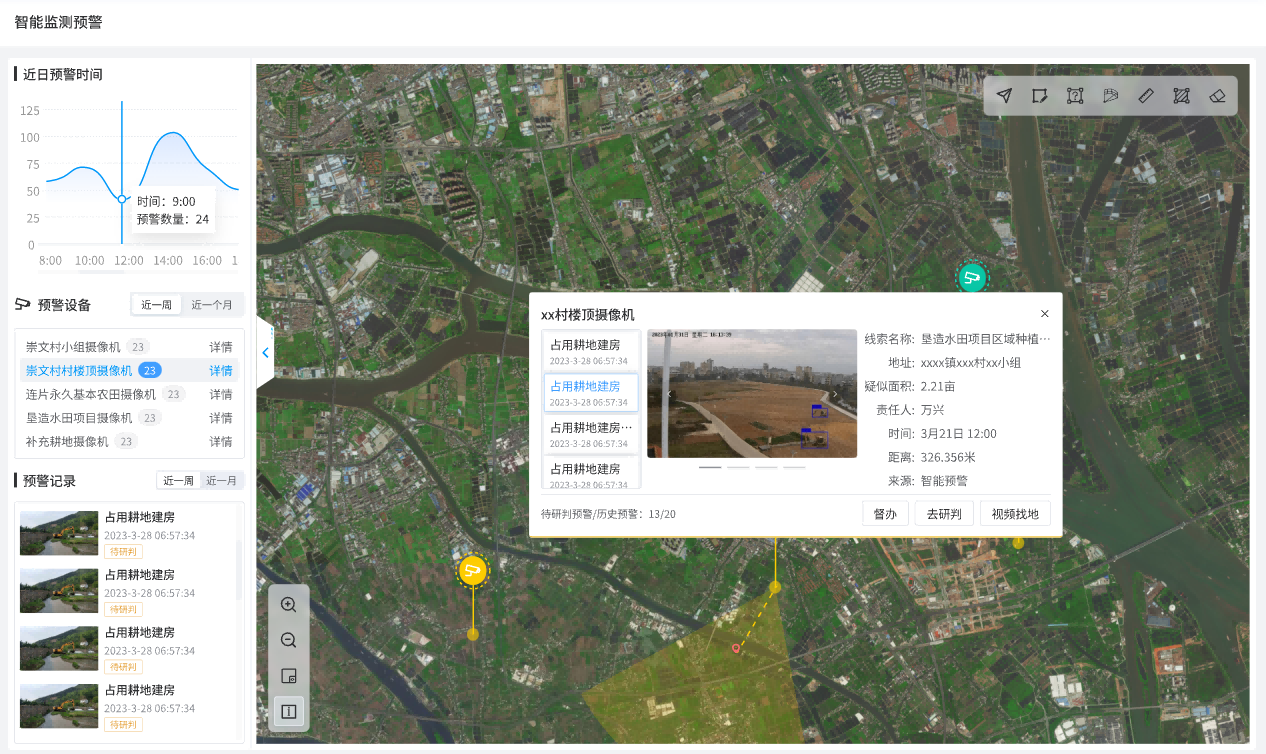Show next image in popup carousel
The image size is (1266, 754).
(x=835, y=394)
